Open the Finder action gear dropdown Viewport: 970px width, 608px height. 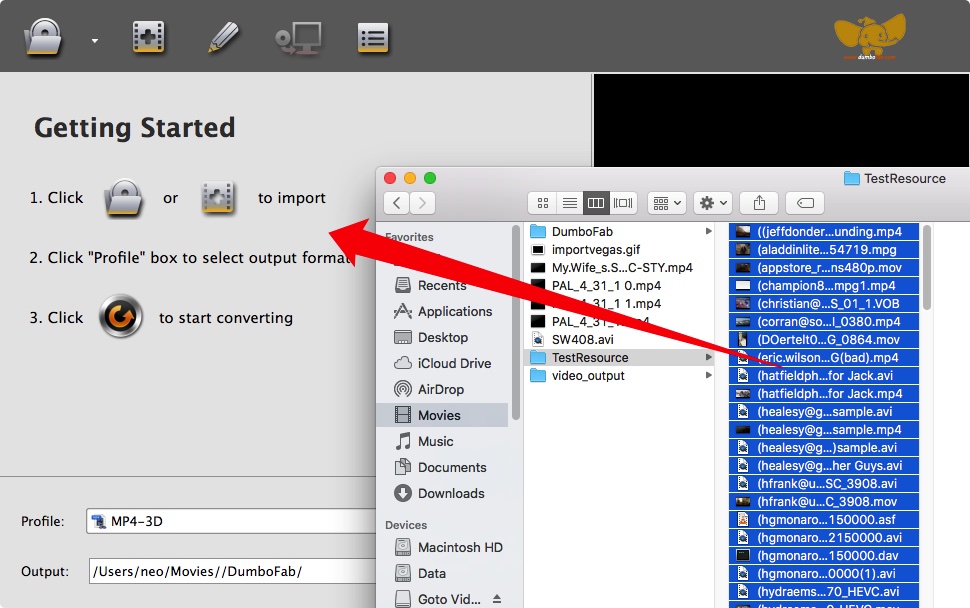pos(714,203)
